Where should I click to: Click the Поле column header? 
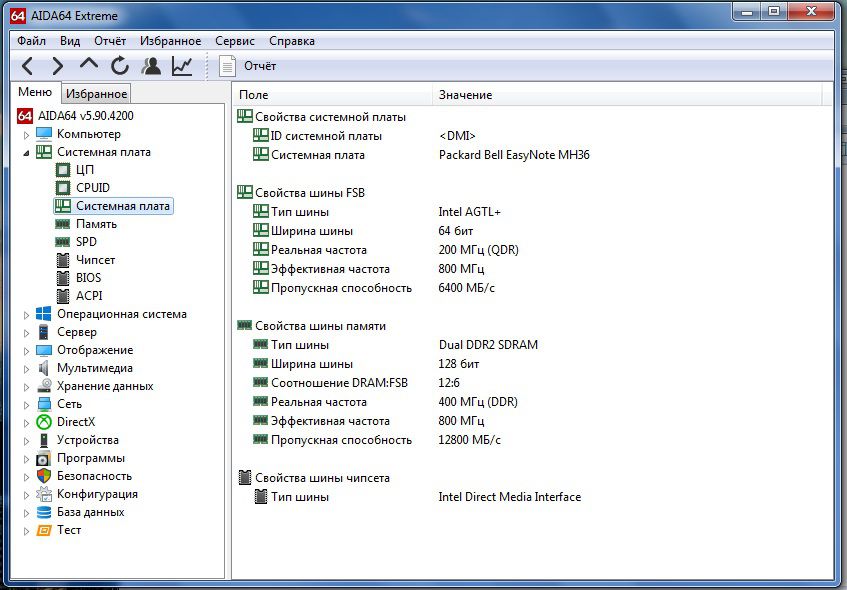tap(332, 95)
